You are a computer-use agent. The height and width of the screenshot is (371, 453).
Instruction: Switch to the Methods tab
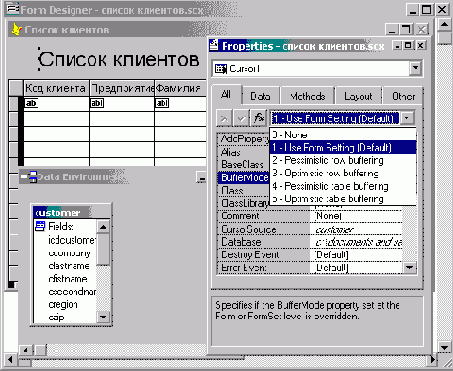pyautogui.click(x=307, y=97)
